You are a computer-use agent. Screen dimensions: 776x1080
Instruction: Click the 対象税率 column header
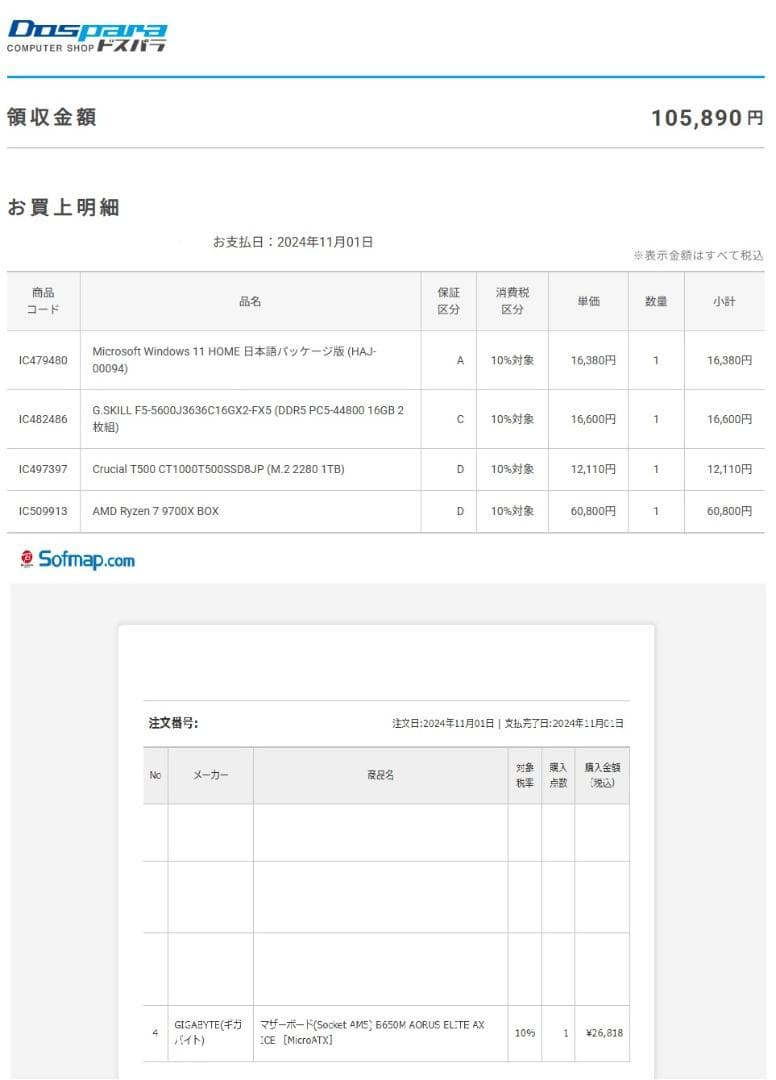525,775
